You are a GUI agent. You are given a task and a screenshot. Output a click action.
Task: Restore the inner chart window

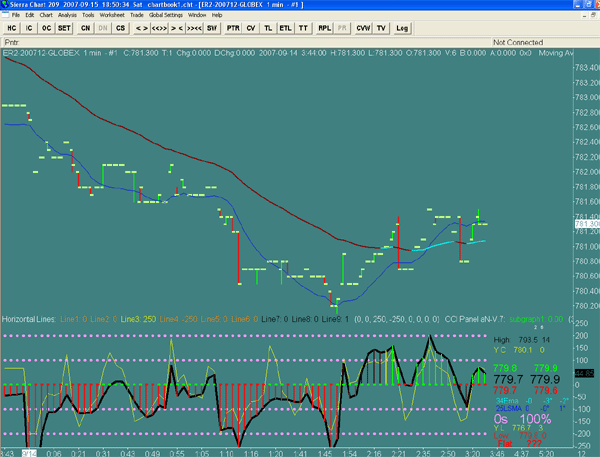(593, 15)
